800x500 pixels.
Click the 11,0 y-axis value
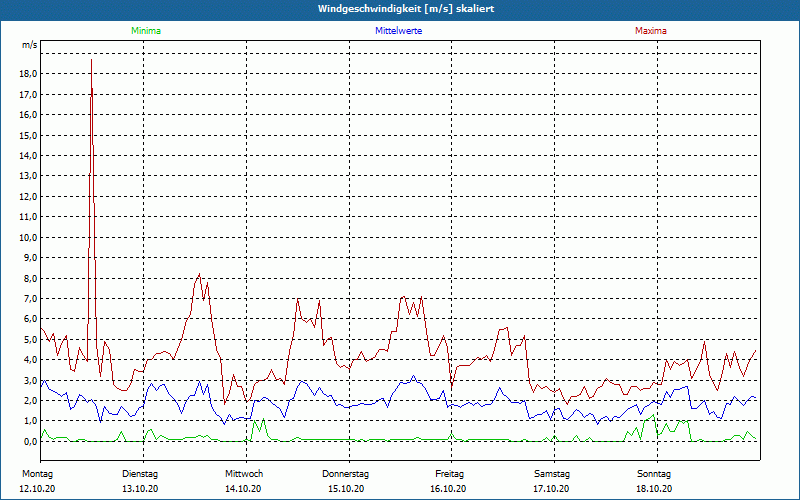coord(28,217)
